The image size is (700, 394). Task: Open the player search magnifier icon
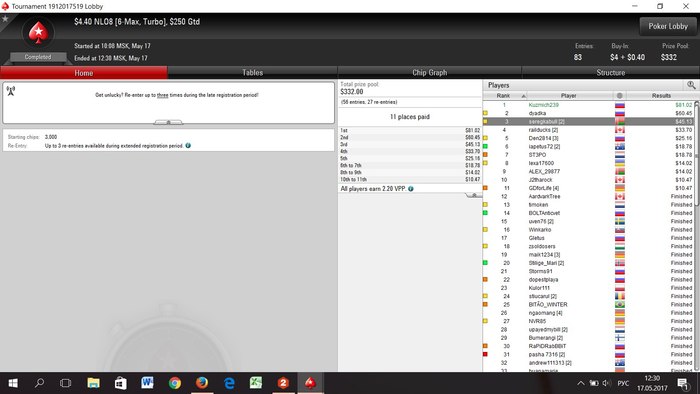point(691,85)
